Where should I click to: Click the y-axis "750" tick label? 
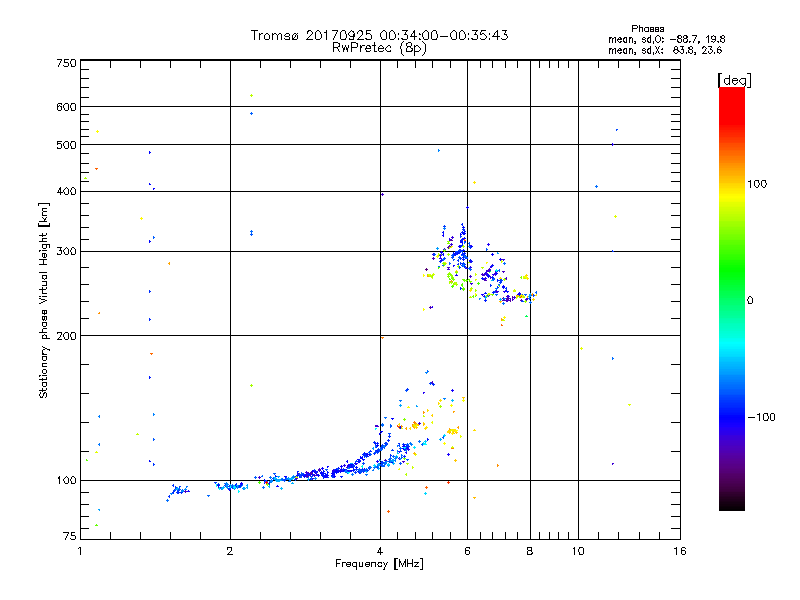(x=66, y=63)
